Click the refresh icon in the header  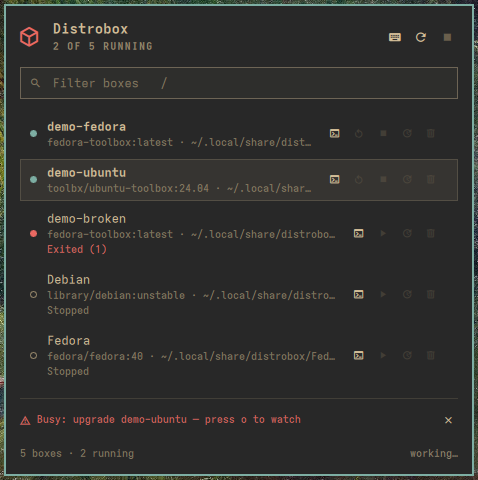click(x=421, y=37)
